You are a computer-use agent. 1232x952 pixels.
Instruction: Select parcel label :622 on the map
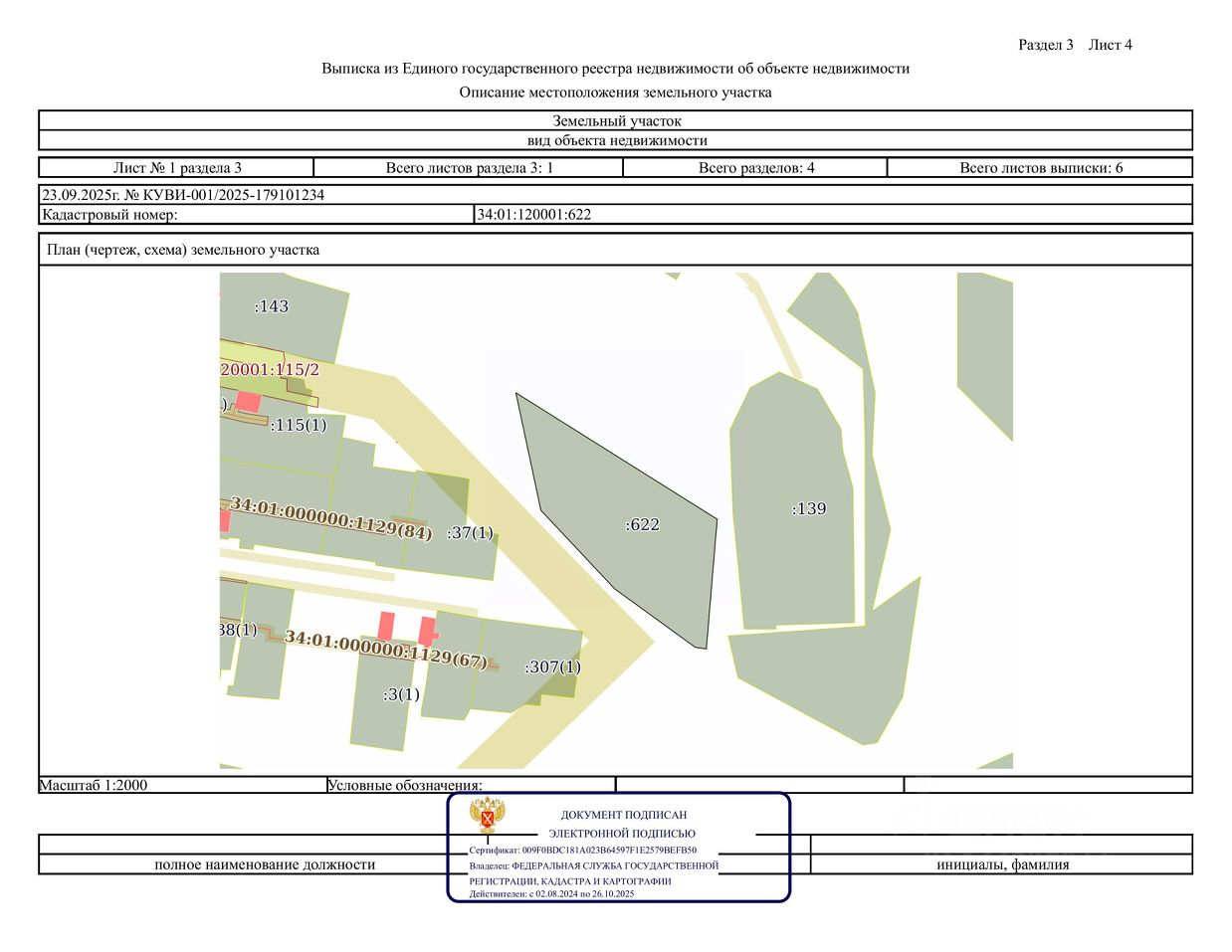click(642, 524)
